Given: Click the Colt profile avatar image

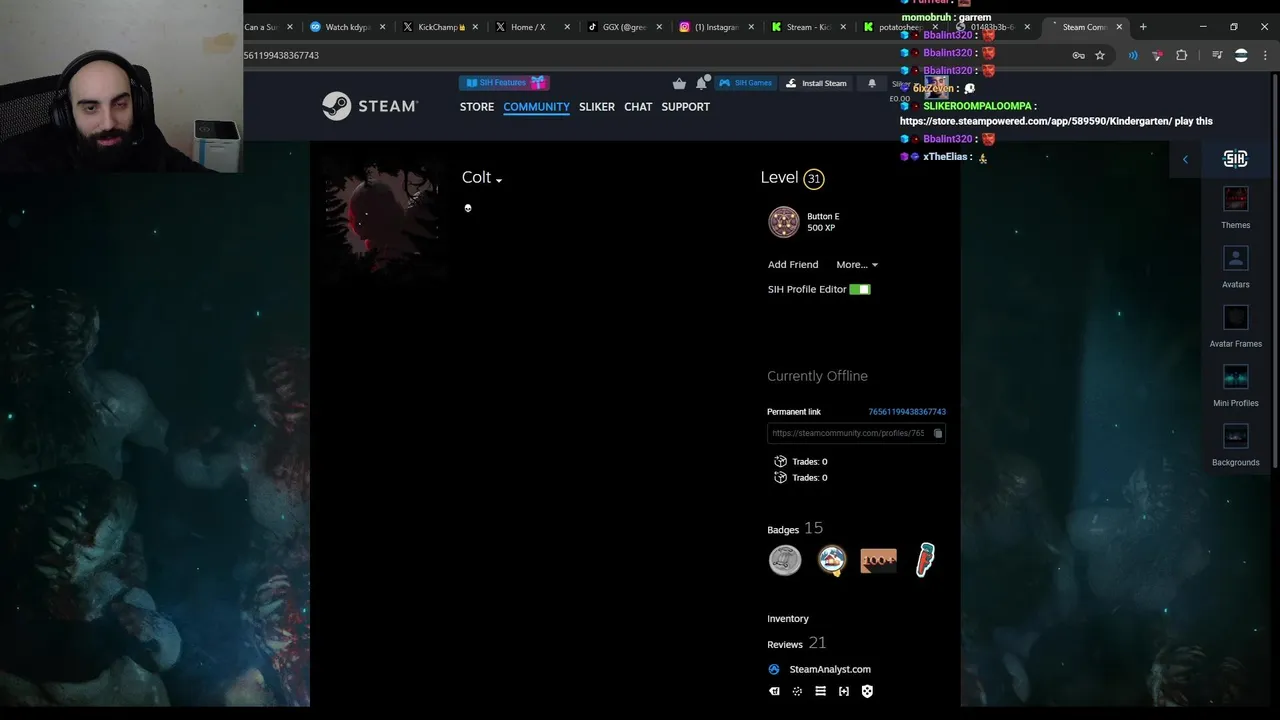Looking at the screenshot, I should coord(381,218).
